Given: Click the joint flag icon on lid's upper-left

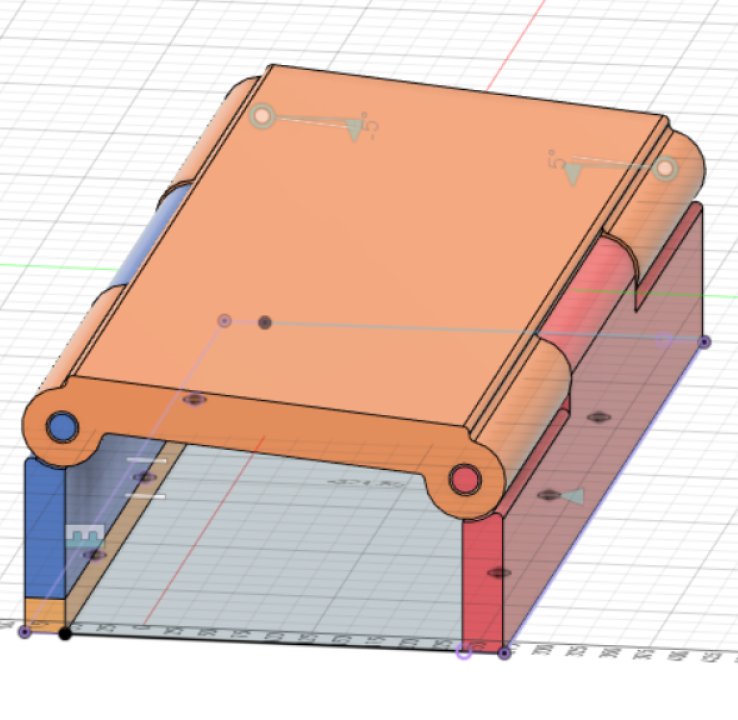Looking at the screenshot, I should coord(354,129).
